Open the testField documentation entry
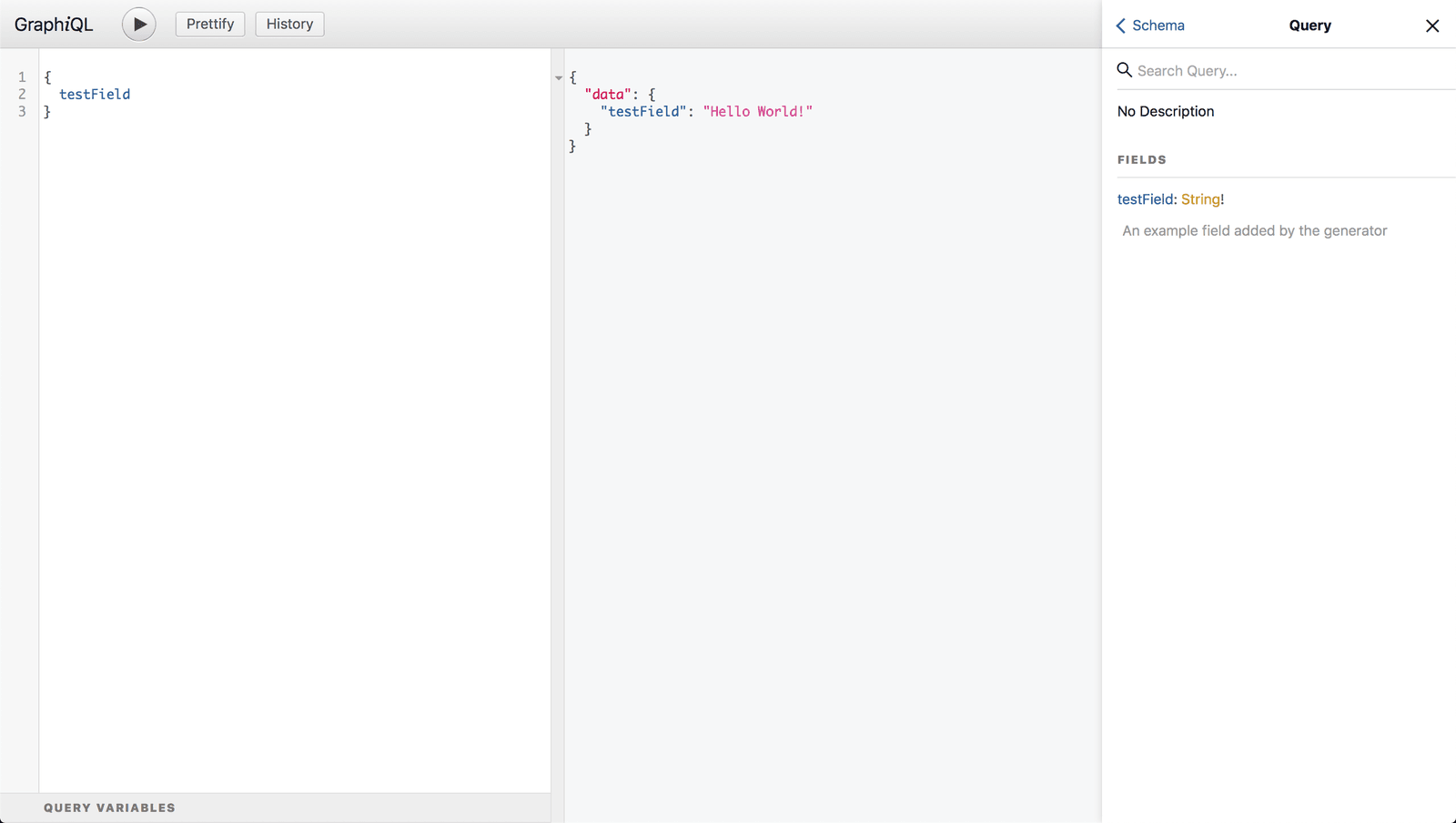This screenshot has height=823, width=1456. click(1144, 198)
